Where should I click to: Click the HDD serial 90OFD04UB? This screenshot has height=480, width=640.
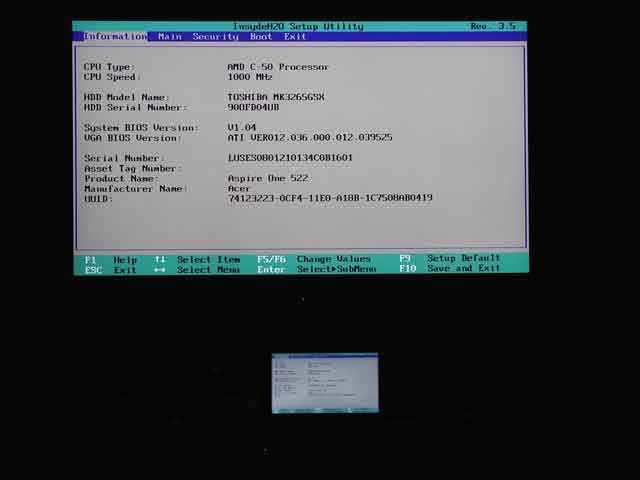(x=253, y=108)
